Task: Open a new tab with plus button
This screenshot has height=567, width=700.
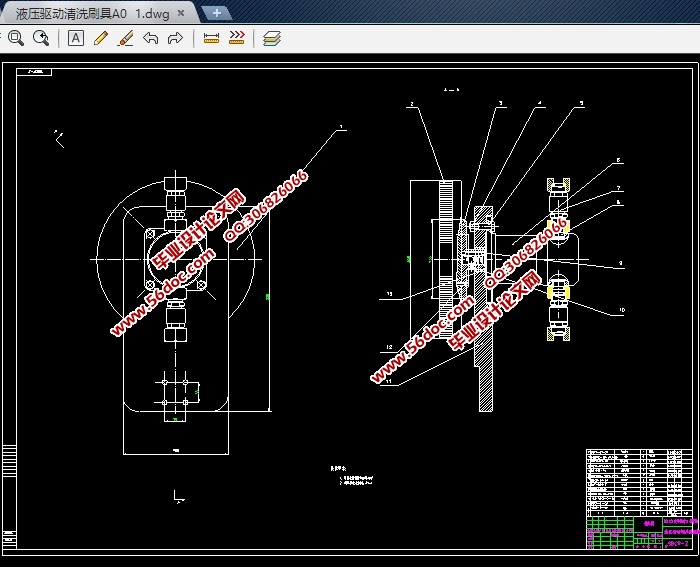Action: click(x=217, y=13)
